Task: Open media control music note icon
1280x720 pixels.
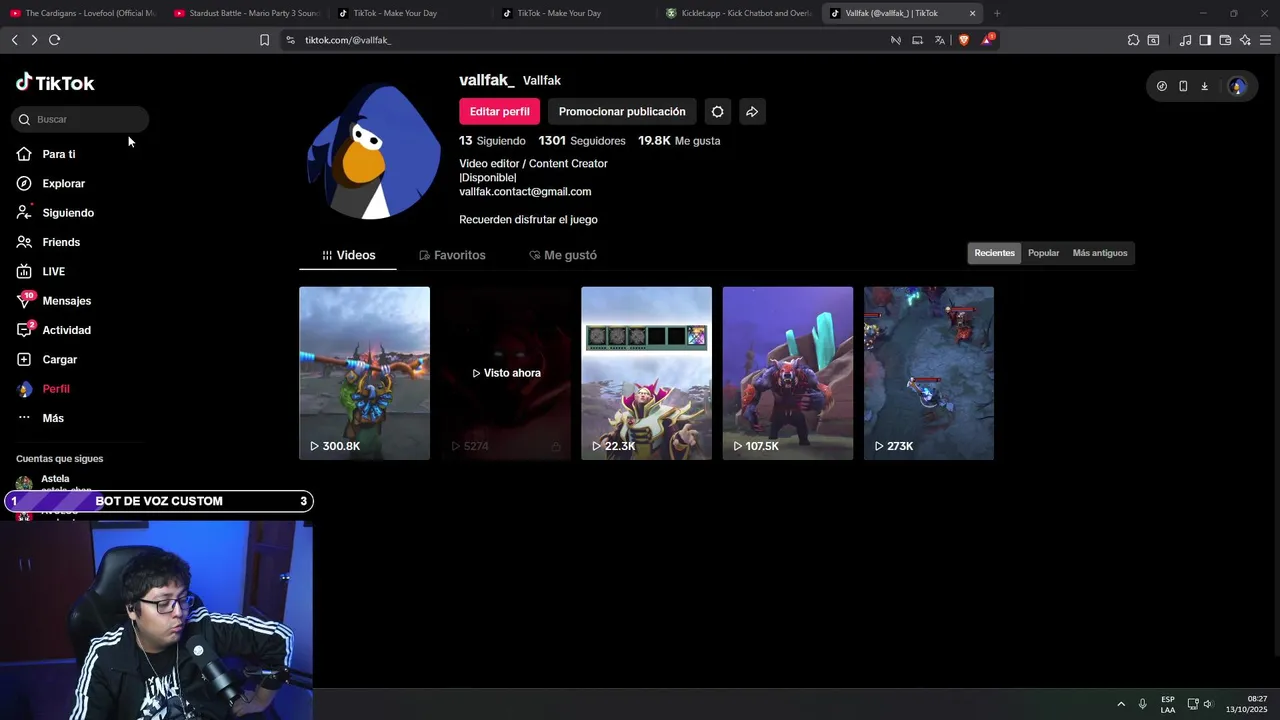Action: coord(1185,40)
